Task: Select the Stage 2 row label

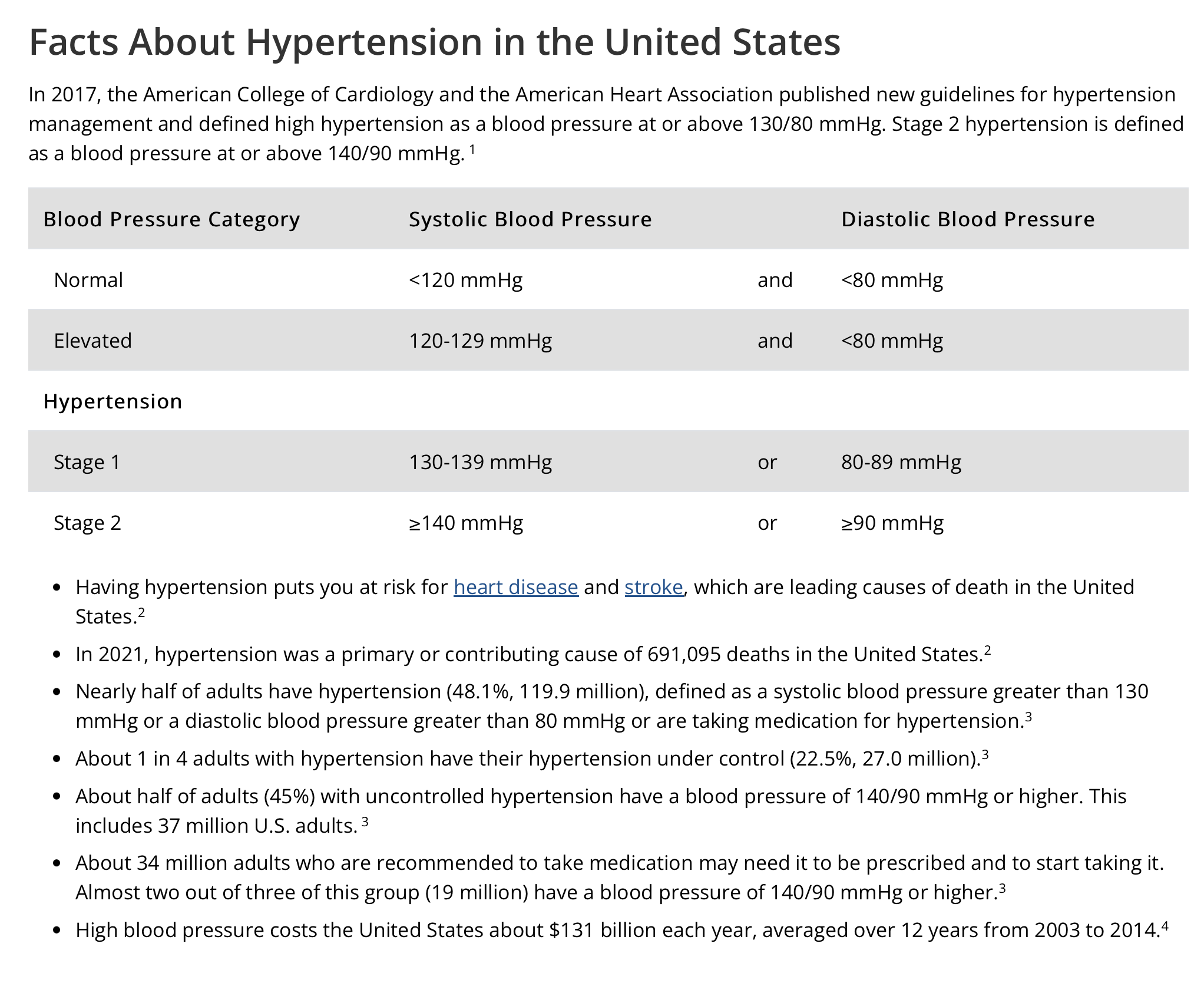Action: click(87, 523)
